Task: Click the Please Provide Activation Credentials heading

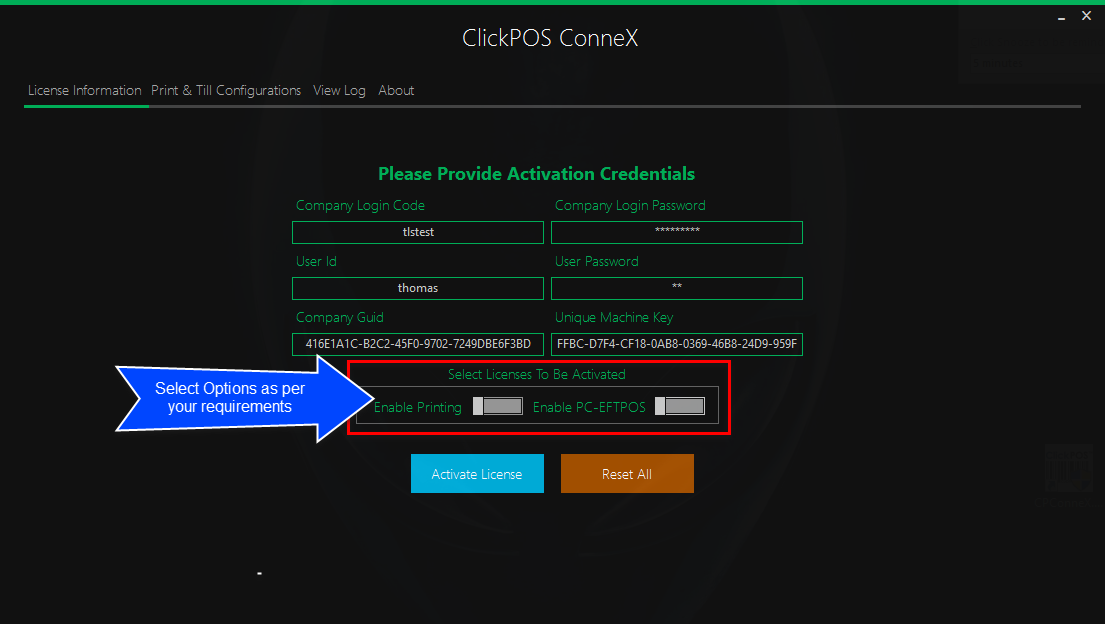Action: pyautogui.click(x=536, y=173)
